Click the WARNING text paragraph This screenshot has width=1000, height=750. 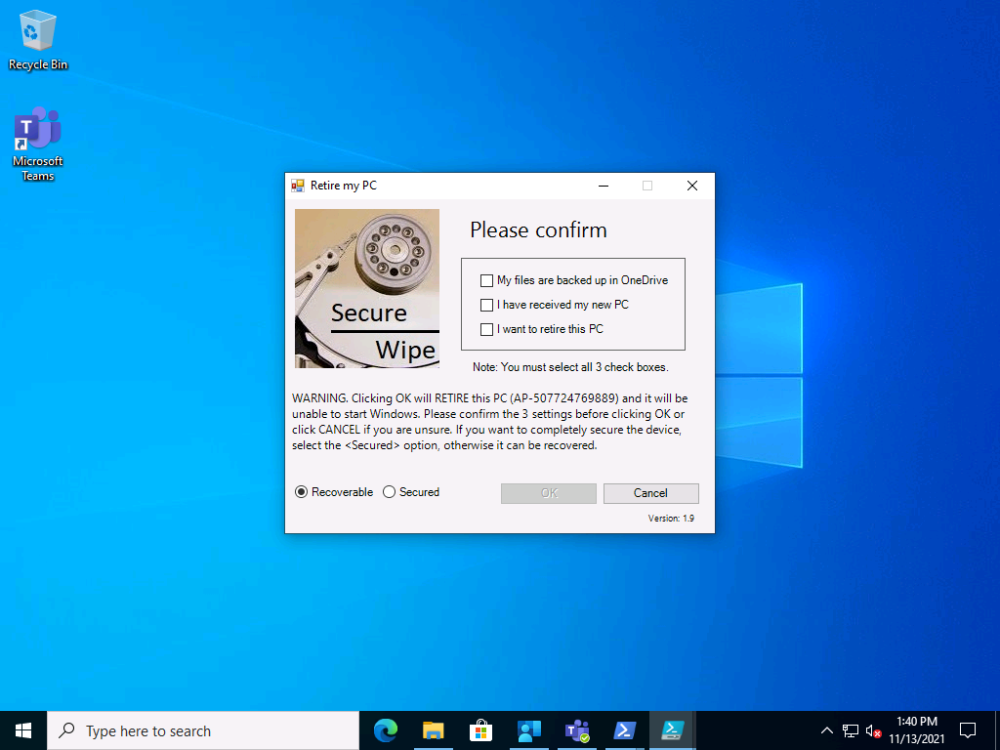(490, 422)
